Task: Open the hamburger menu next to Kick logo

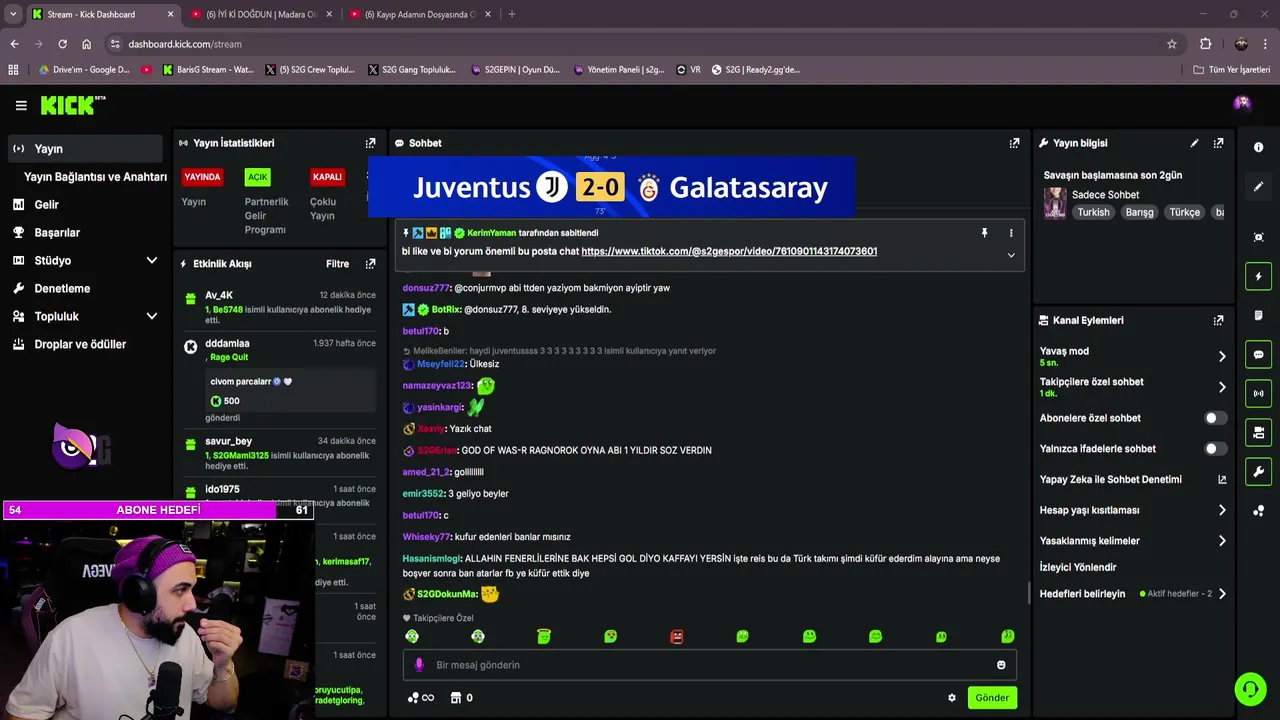Action: [x=21, y=105]
